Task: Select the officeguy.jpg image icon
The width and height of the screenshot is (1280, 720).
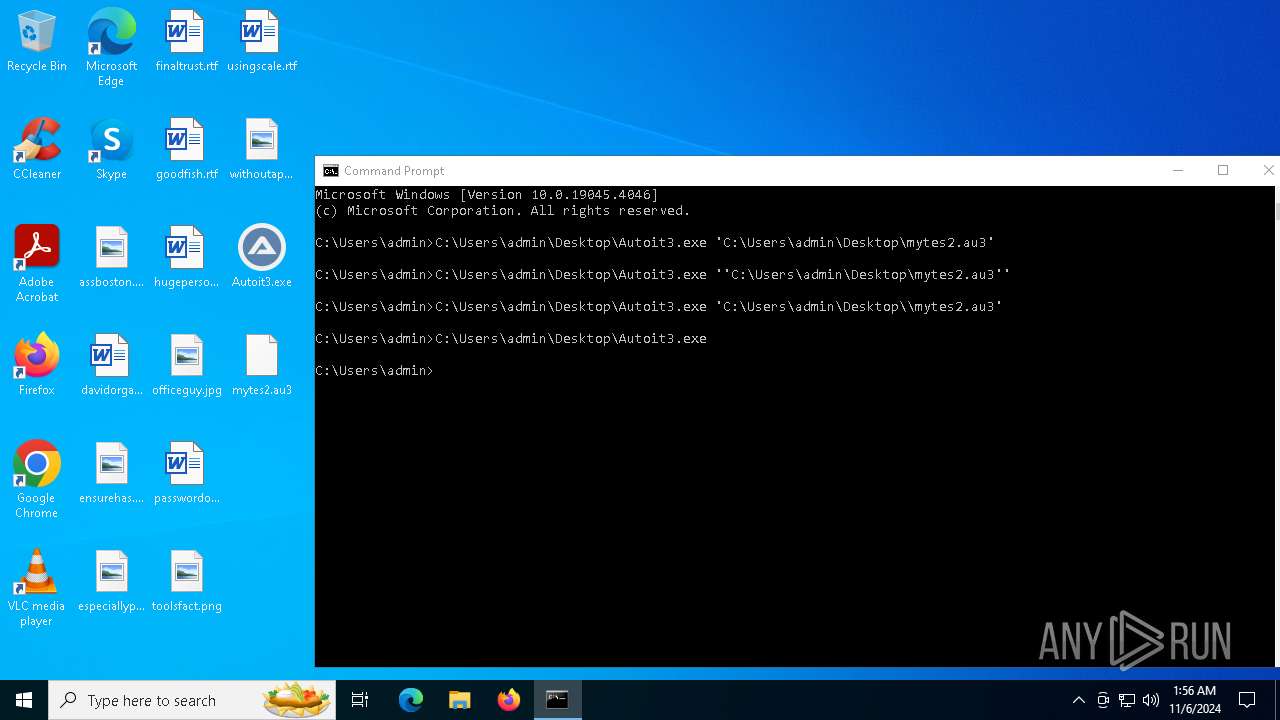Action: (186, 366)
